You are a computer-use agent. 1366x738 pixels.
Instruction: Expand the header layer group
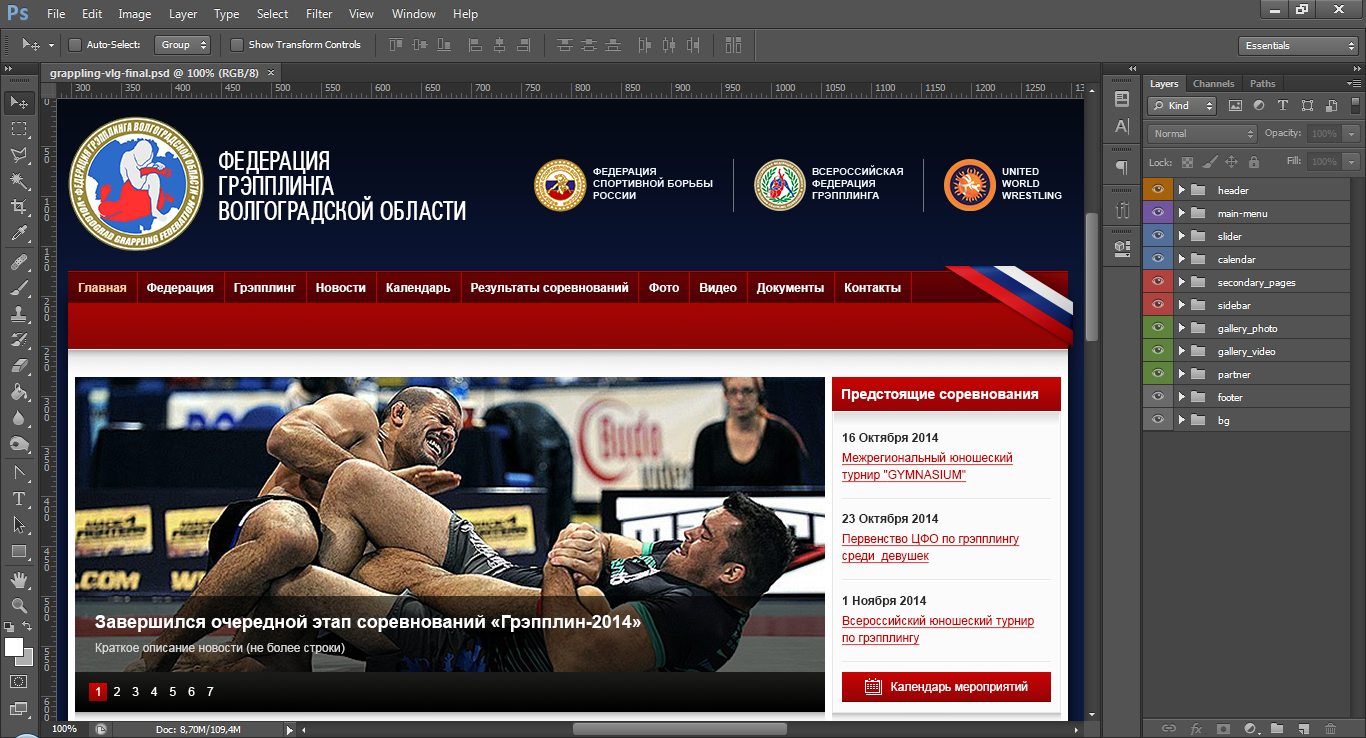[1181, 190]
